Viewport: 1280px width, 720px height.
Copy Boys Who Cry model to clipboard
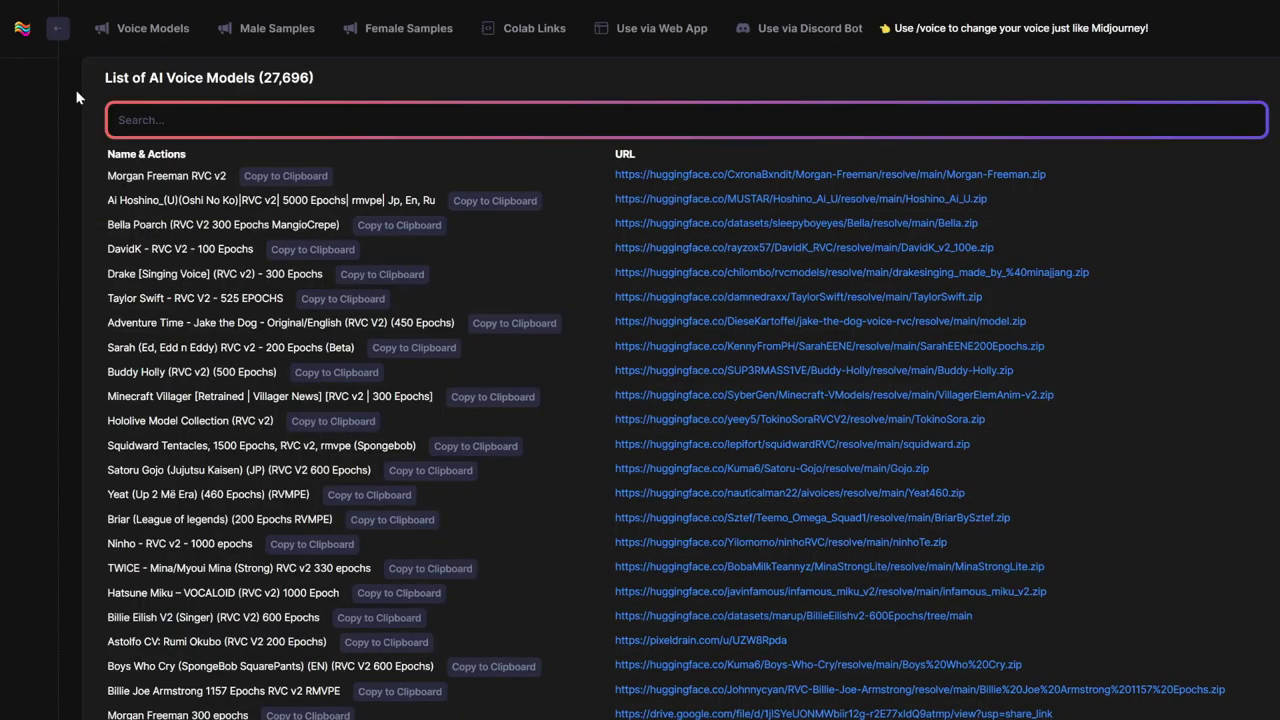(493, 667)
